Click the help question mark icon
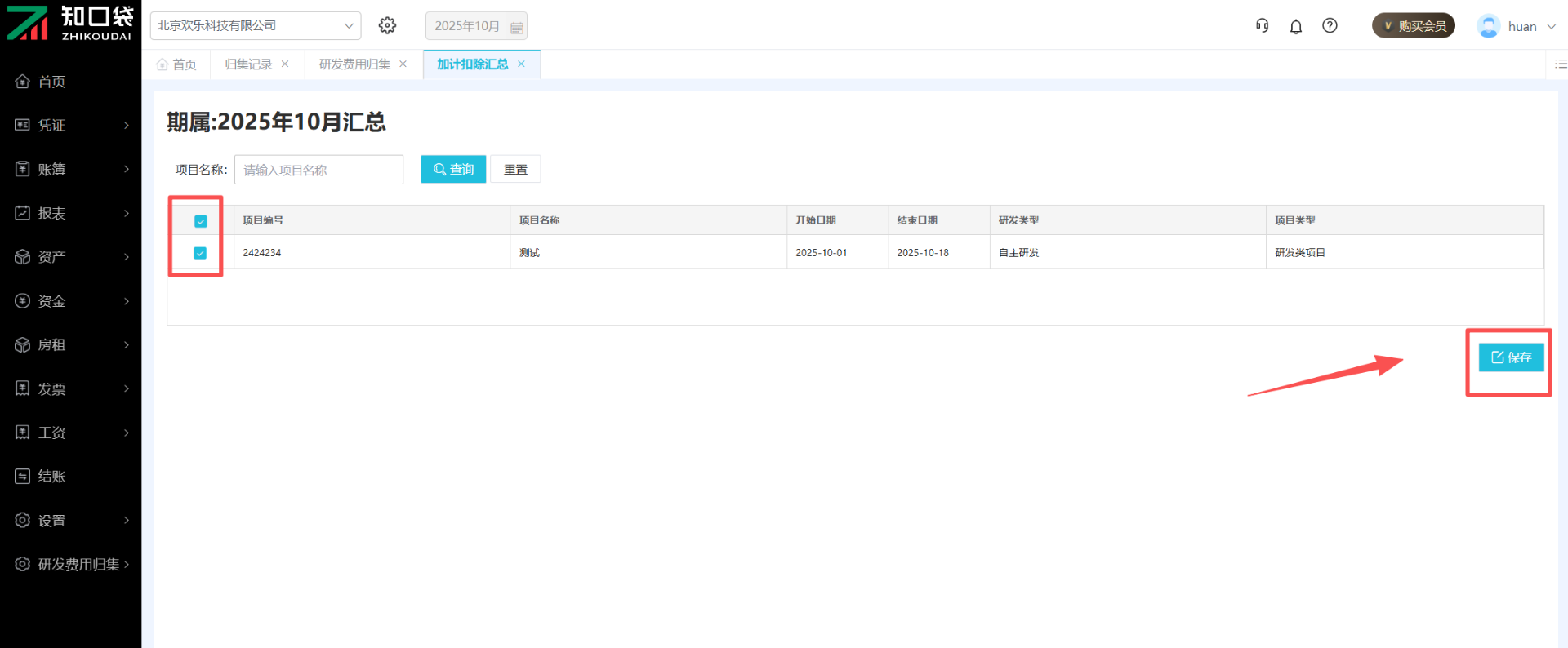1568x648 pixels. point(1330,26)
